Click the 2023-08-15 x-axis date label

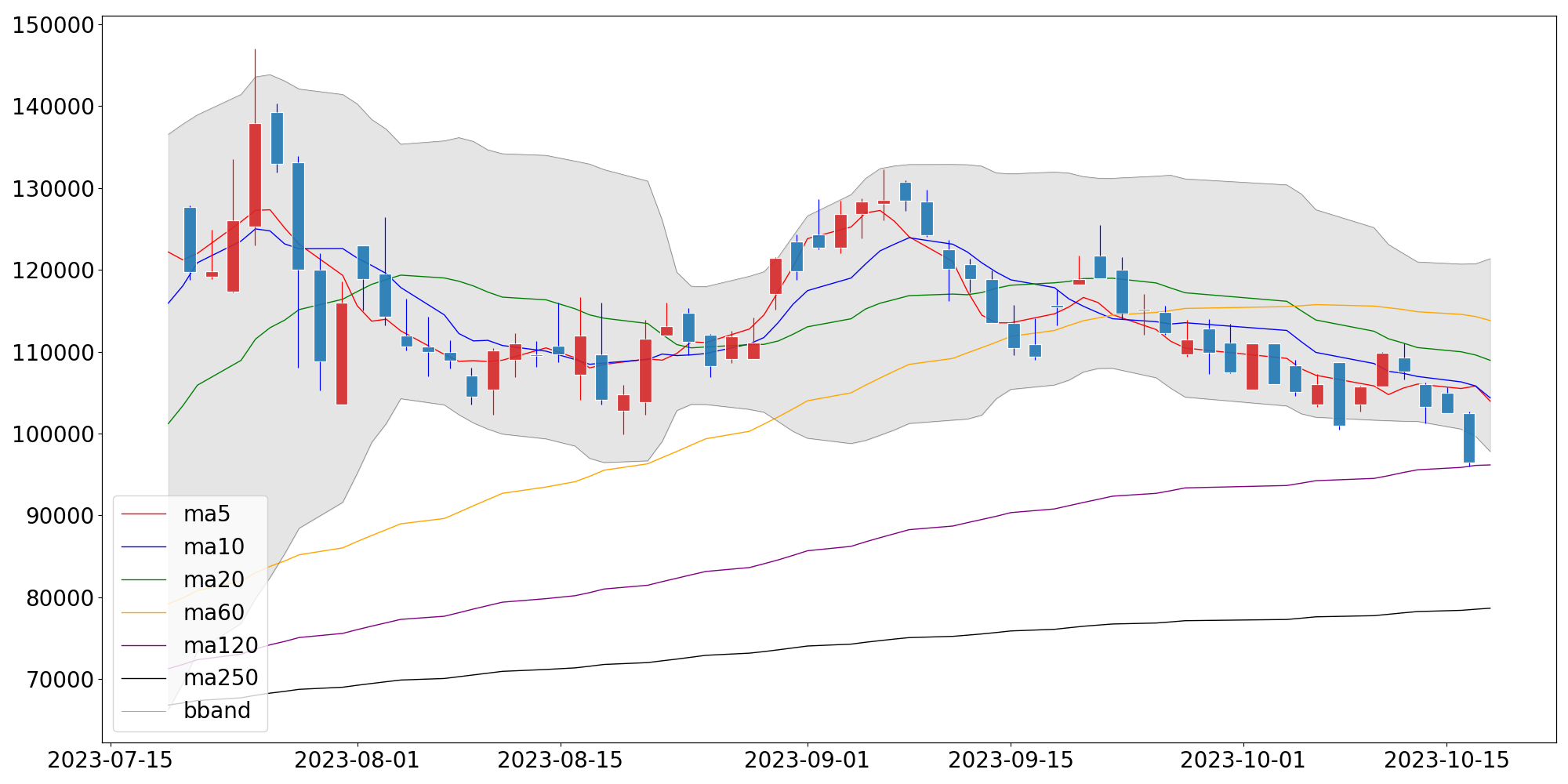[x=561, y=761]
